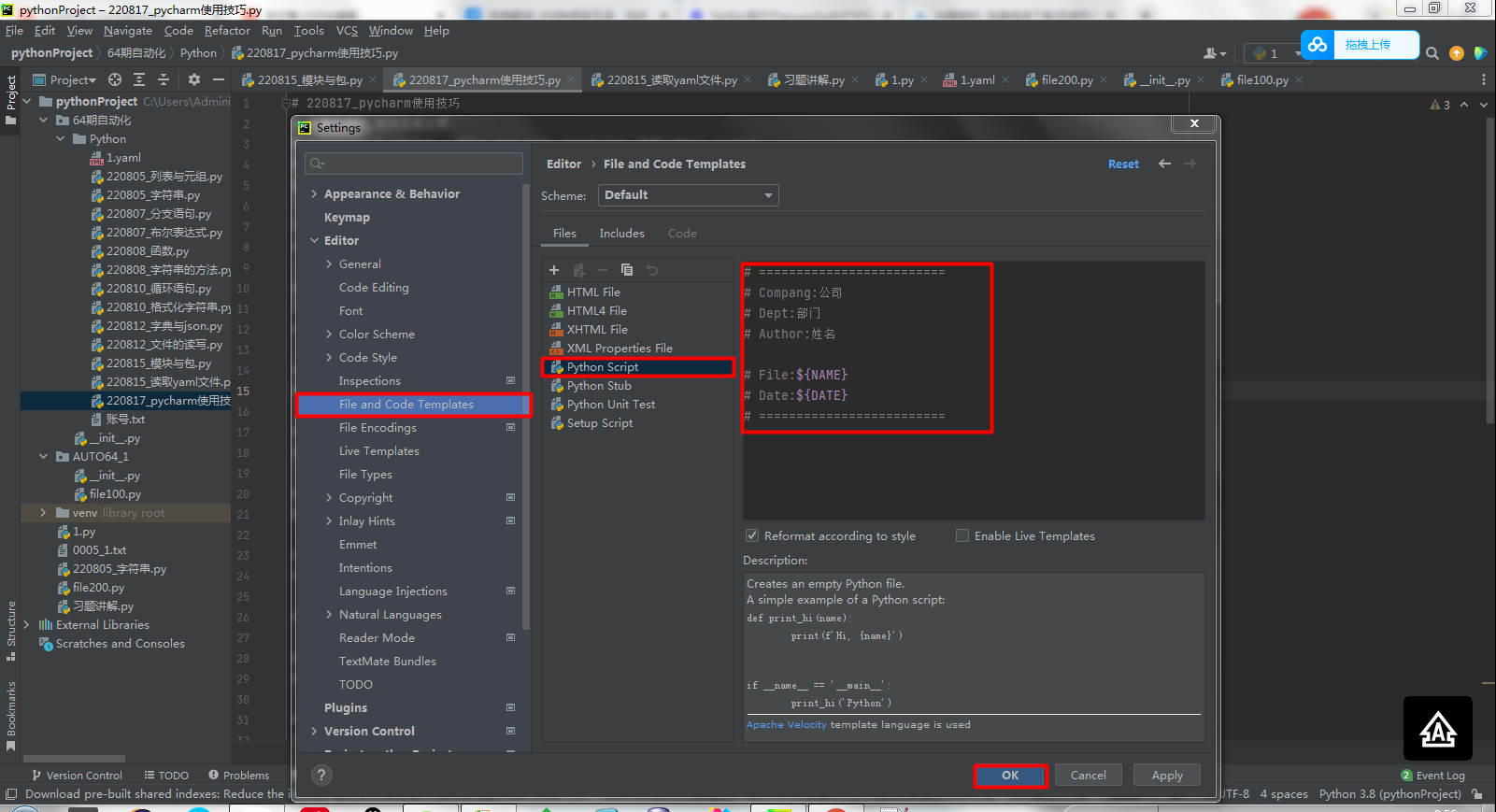The image size is (1496, 812).
Task: Expand the Color Scheme node
Action: (329, 335)
